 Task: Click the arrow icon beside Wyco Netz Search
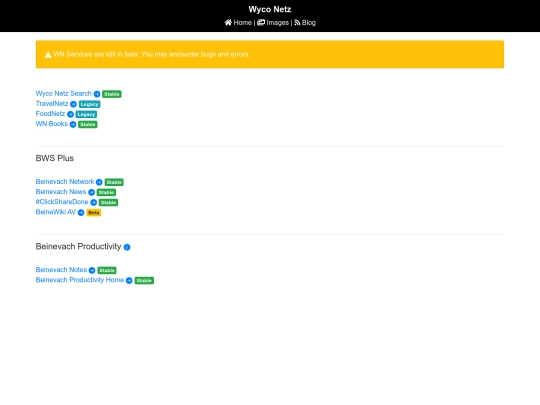pyautogui.click(x=97, y=94)
